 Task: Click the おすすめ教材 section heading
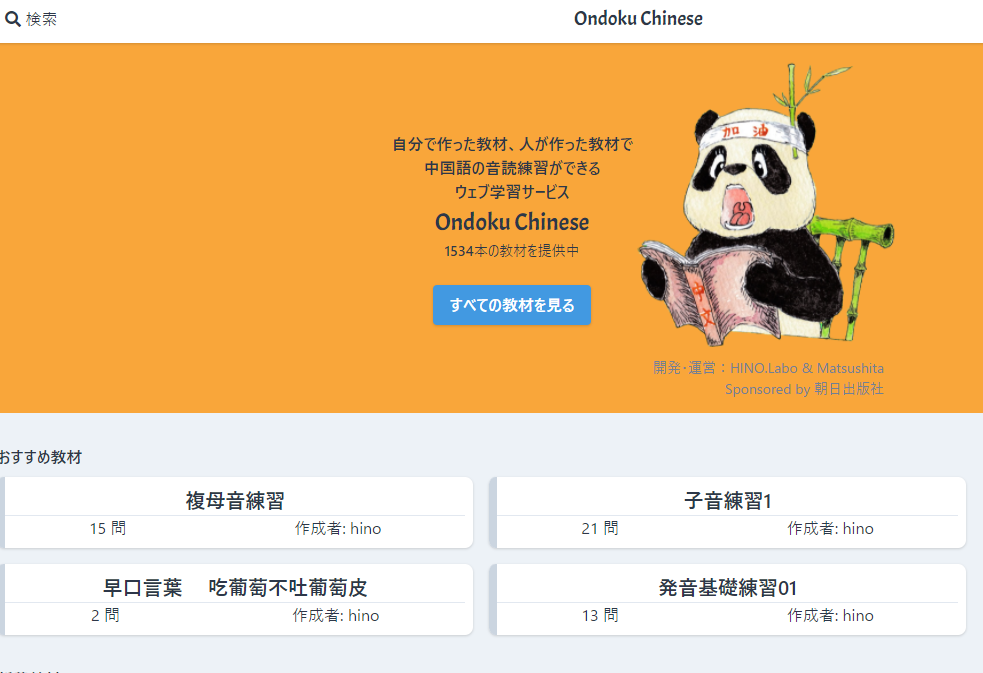point(41,457)
